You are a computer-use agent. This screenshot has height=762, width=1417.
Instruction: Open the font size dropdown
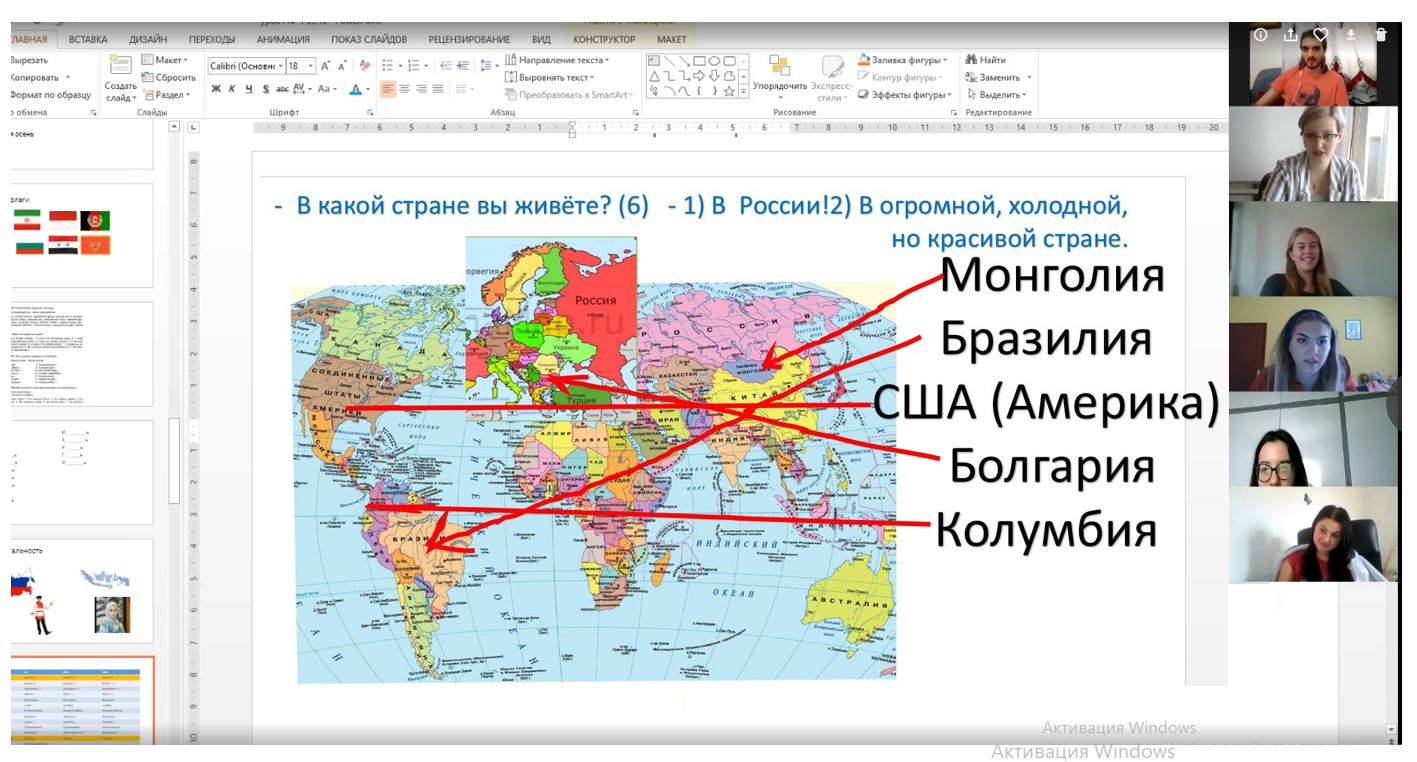312,66
